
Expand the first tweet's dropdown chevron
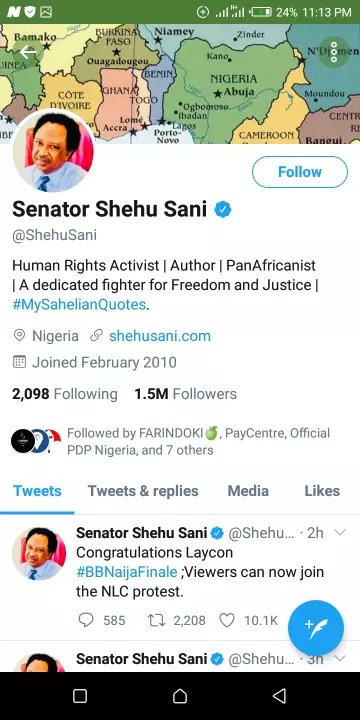(x=340, y=533)
